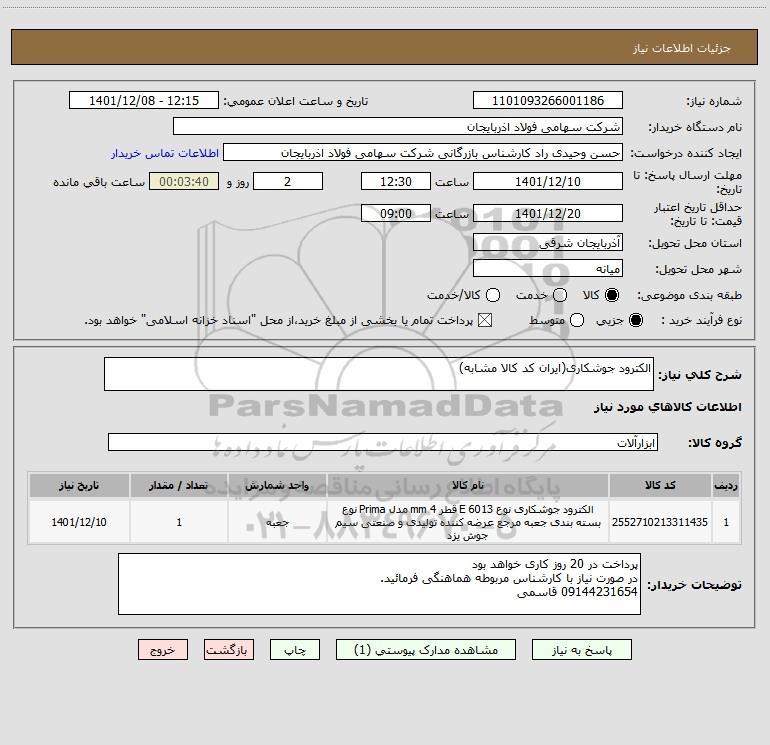Open مشاهده مدارک پیوستی (1) button
Screen dimensions: 770x745
point(426,650)
